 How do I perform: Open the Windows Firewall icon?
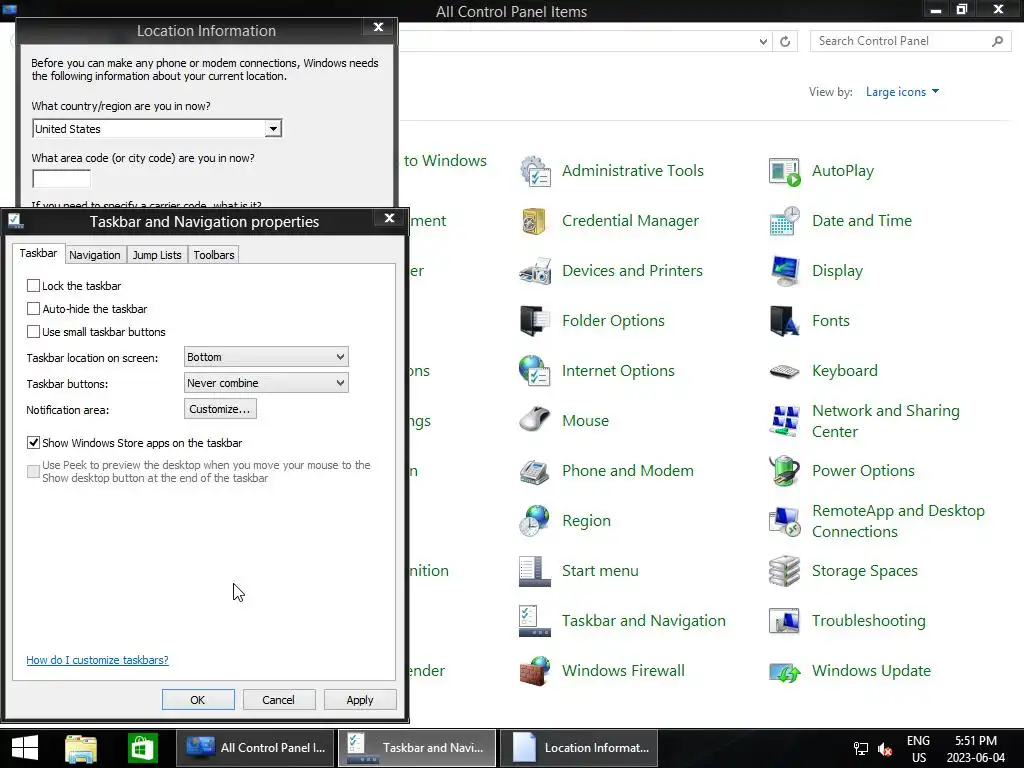536,671
